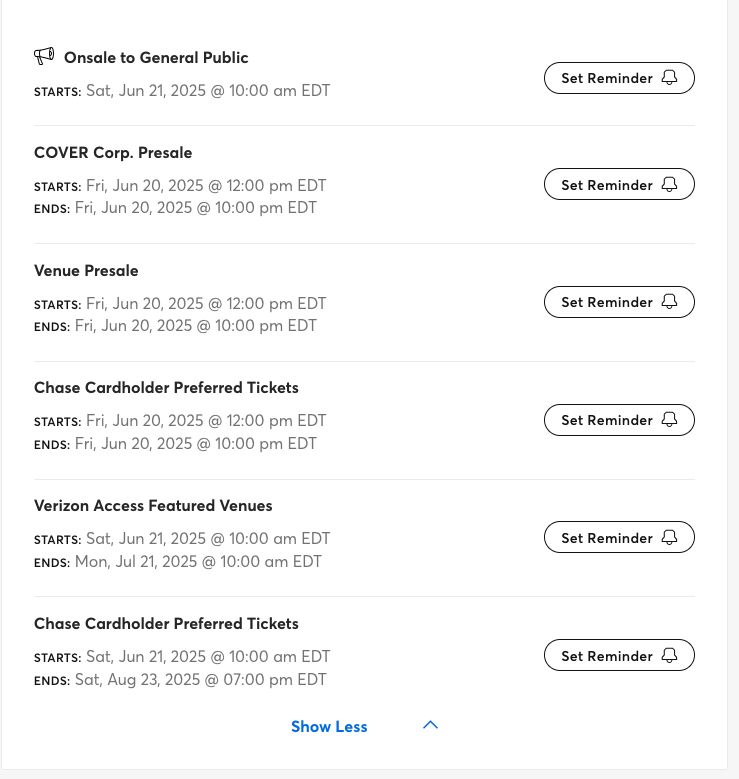Select the Onsale to General Public heading
This screenshot has width=739, height=779.
coord(156,58)
